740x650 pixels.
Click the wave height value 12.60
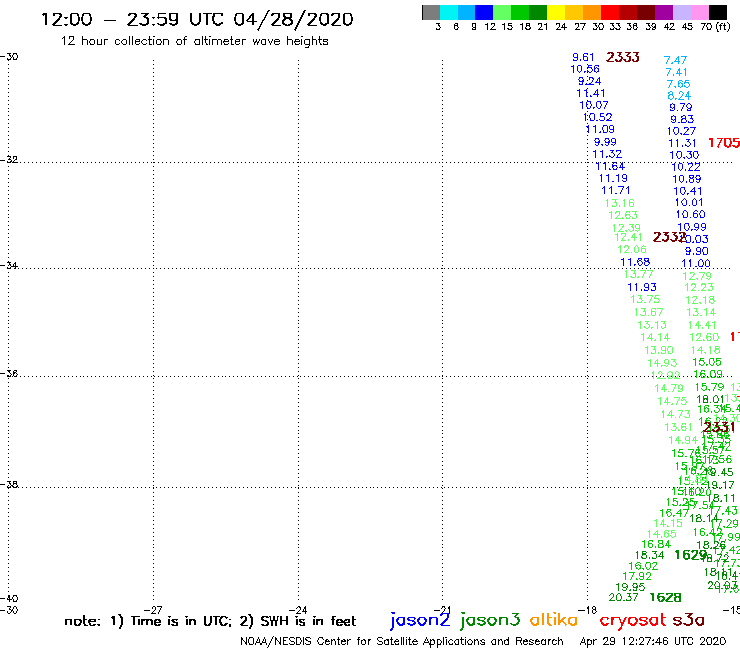click(704, 337)
